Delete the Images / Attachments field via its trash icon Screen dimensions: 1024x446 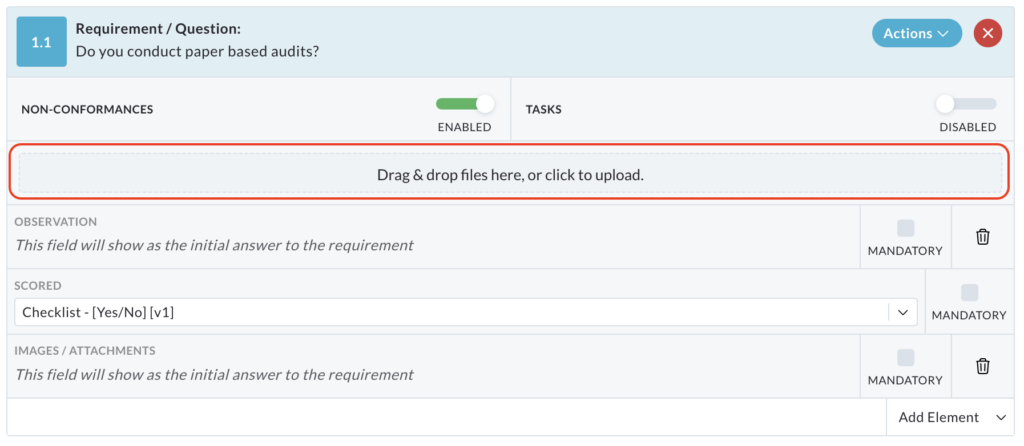[x=982, y=366]
